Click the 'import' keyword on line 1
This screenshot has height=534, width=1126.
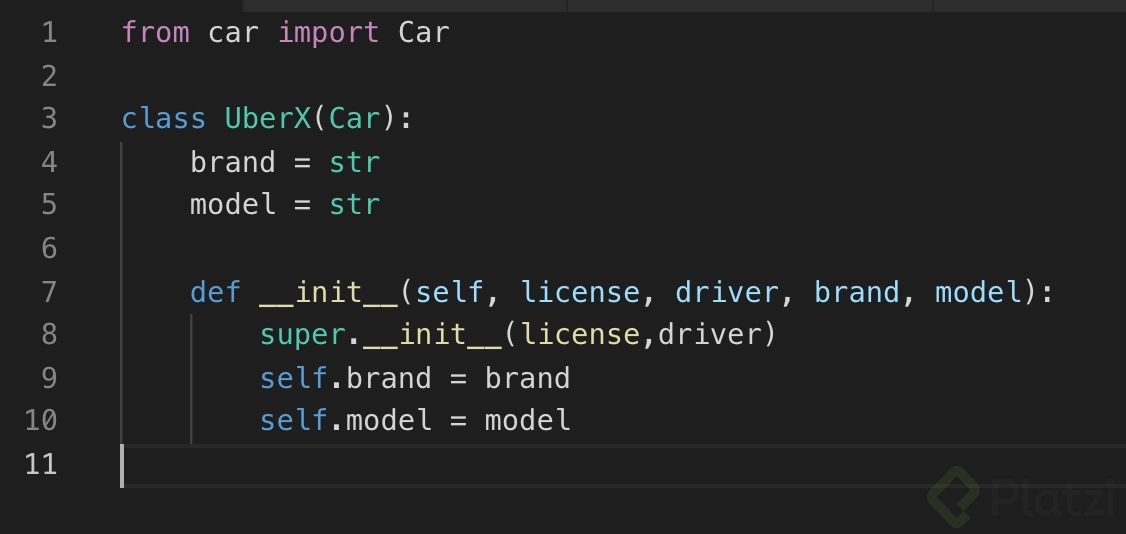click(329, 34)
